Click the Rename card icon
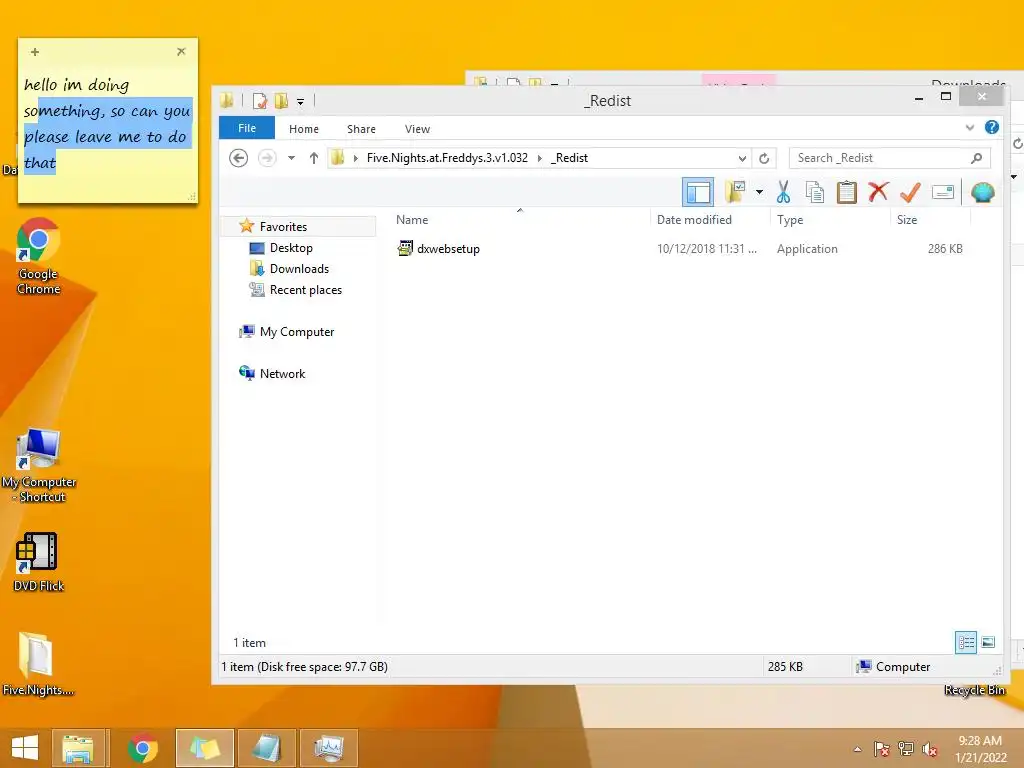The image size is (1024, 768). click(942, 192)
